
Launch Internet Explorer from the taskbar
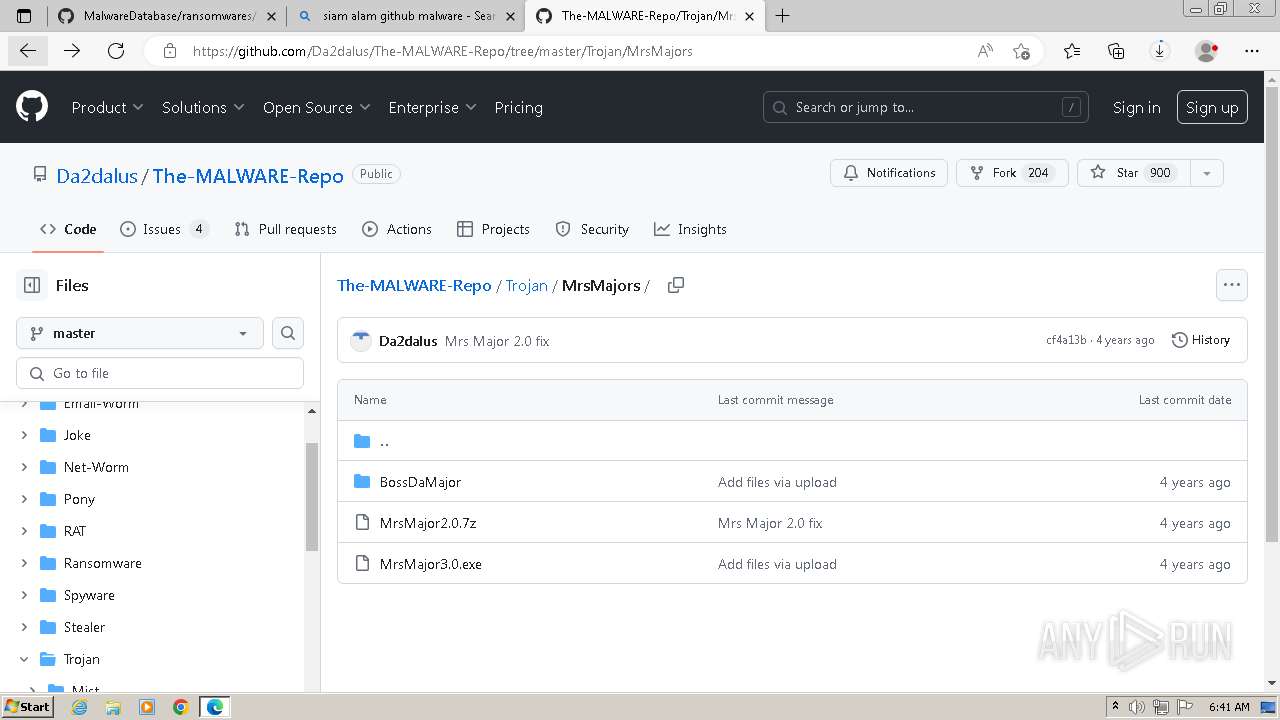[x=80, y=707]
